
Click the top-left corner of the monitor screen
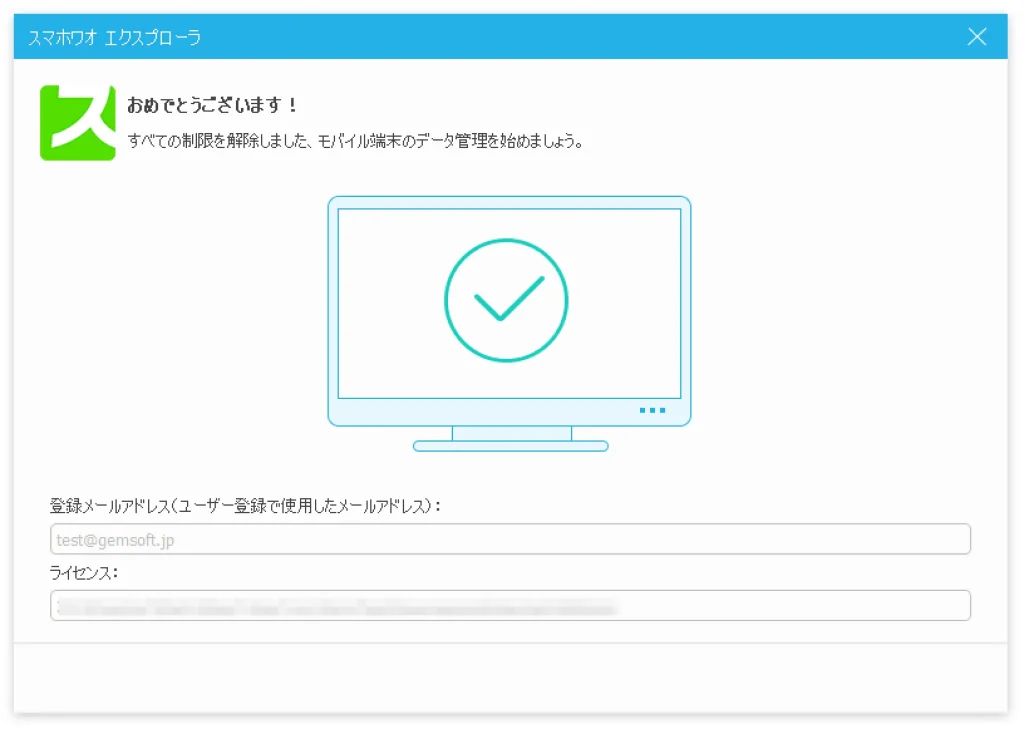point(342,213)
